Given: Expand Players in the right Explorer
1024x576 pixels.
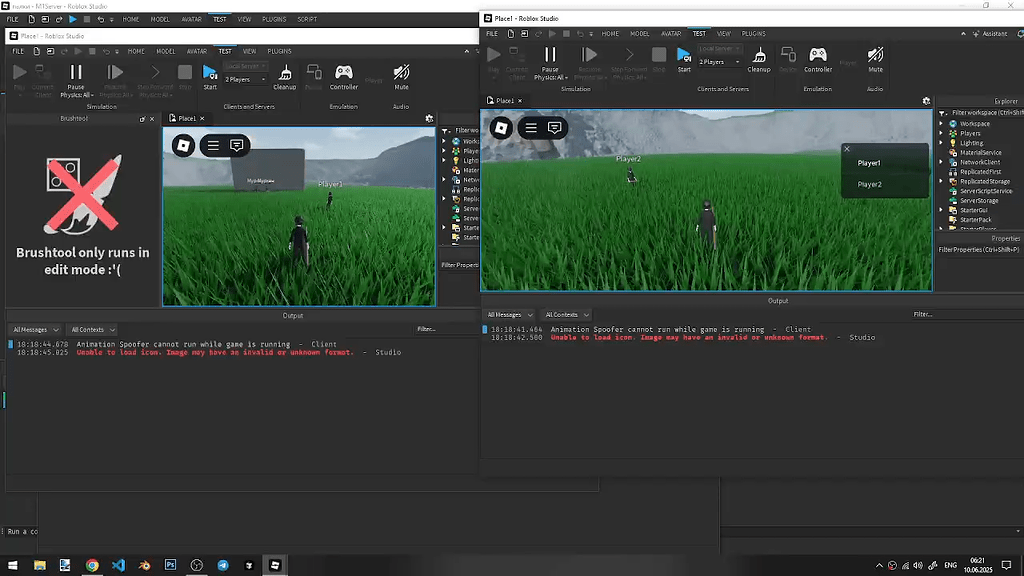Looking at the screenshot, I should click(x=941, y=133).
